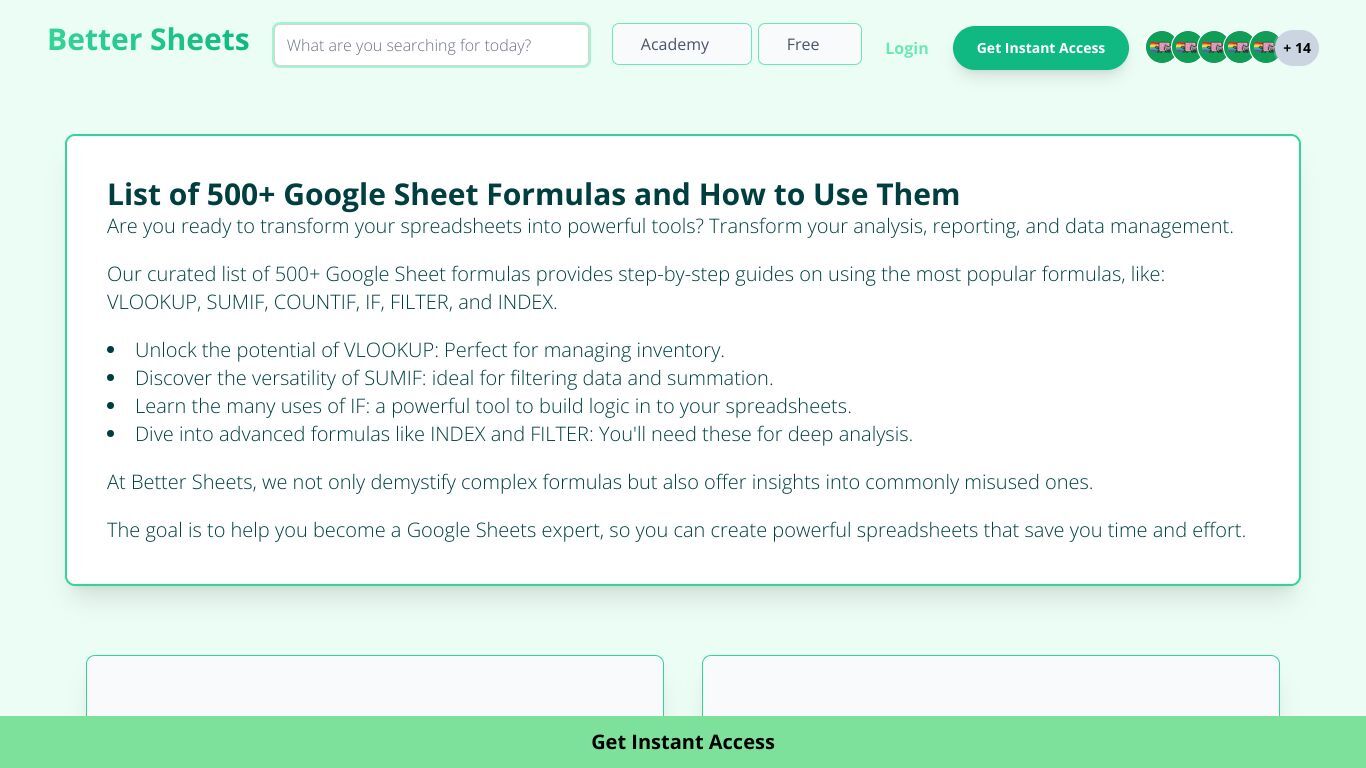Screen dimensions: 1366x768
Task: Focus the search box in header
Action: [x=431, y=45]
